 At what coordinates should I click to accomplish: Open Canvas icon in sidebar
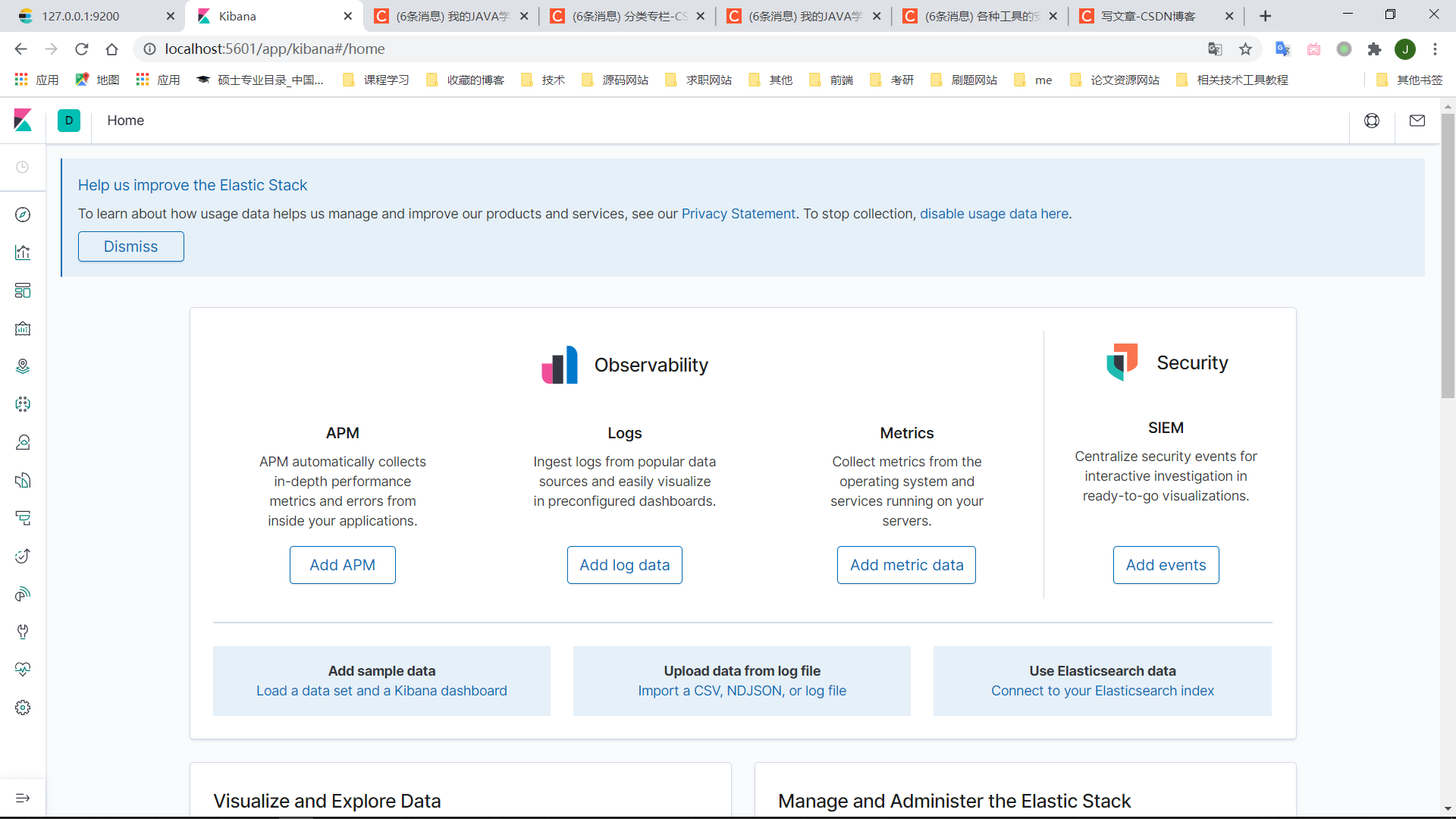(23, 328)
